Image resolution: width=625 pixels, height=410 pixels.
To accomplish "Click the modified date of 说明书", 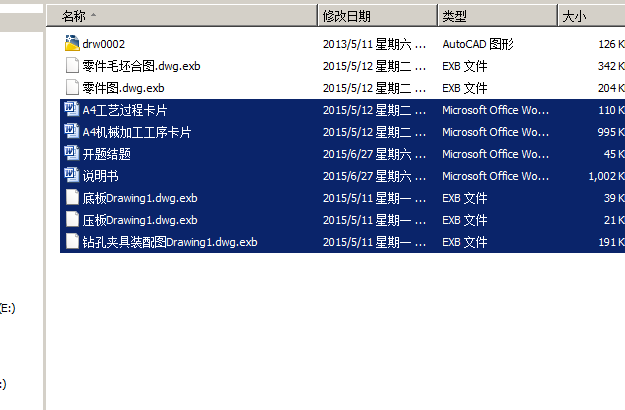I will (374, 176).
